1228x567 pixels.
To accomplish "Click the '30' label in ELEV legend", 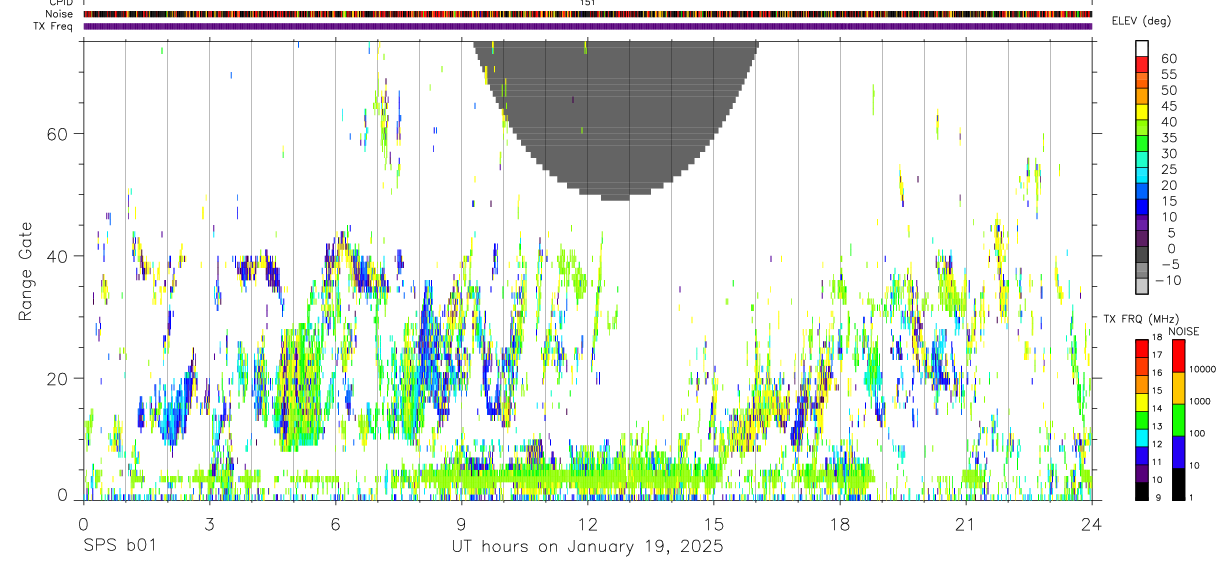I will (x=1168, y=153).
